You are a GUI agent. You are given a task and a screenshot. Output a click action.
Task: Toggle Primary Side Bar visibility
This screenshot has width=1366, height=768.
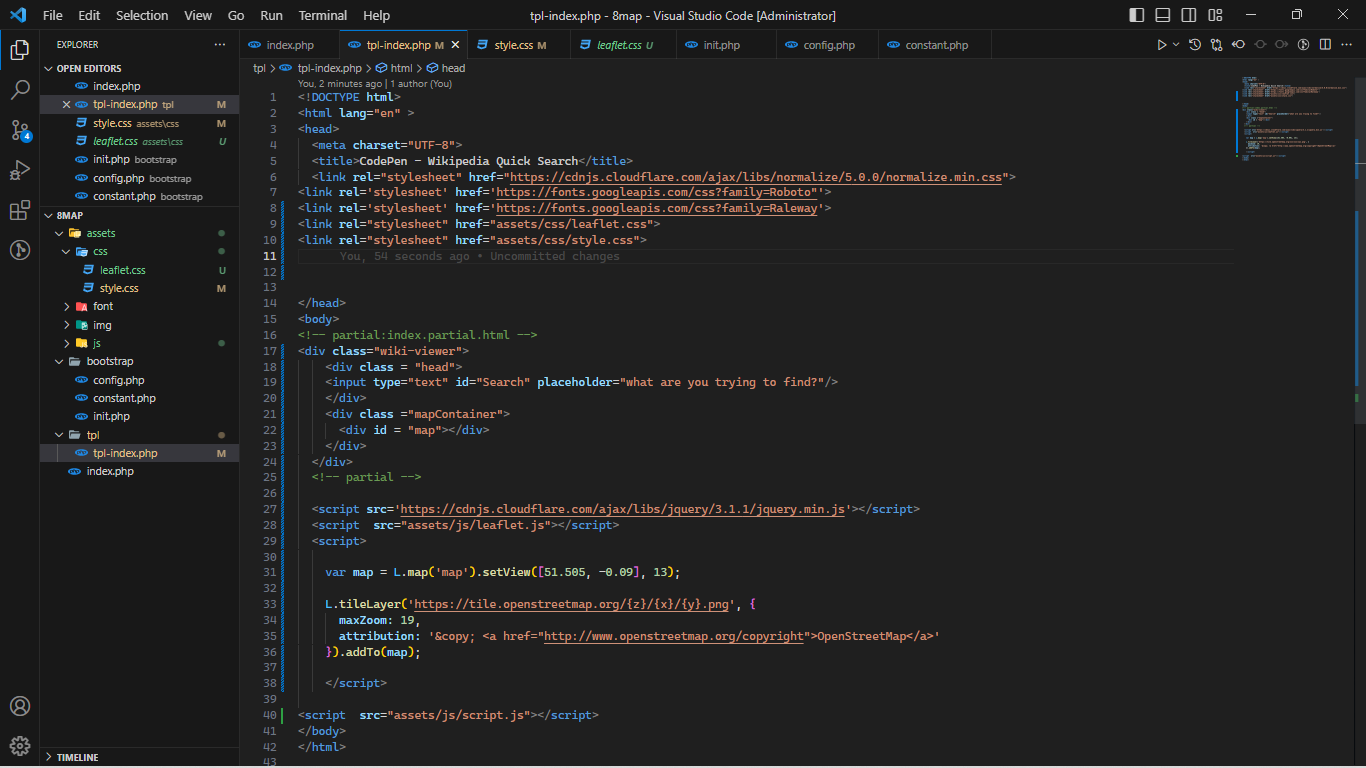coord(1137,15)
